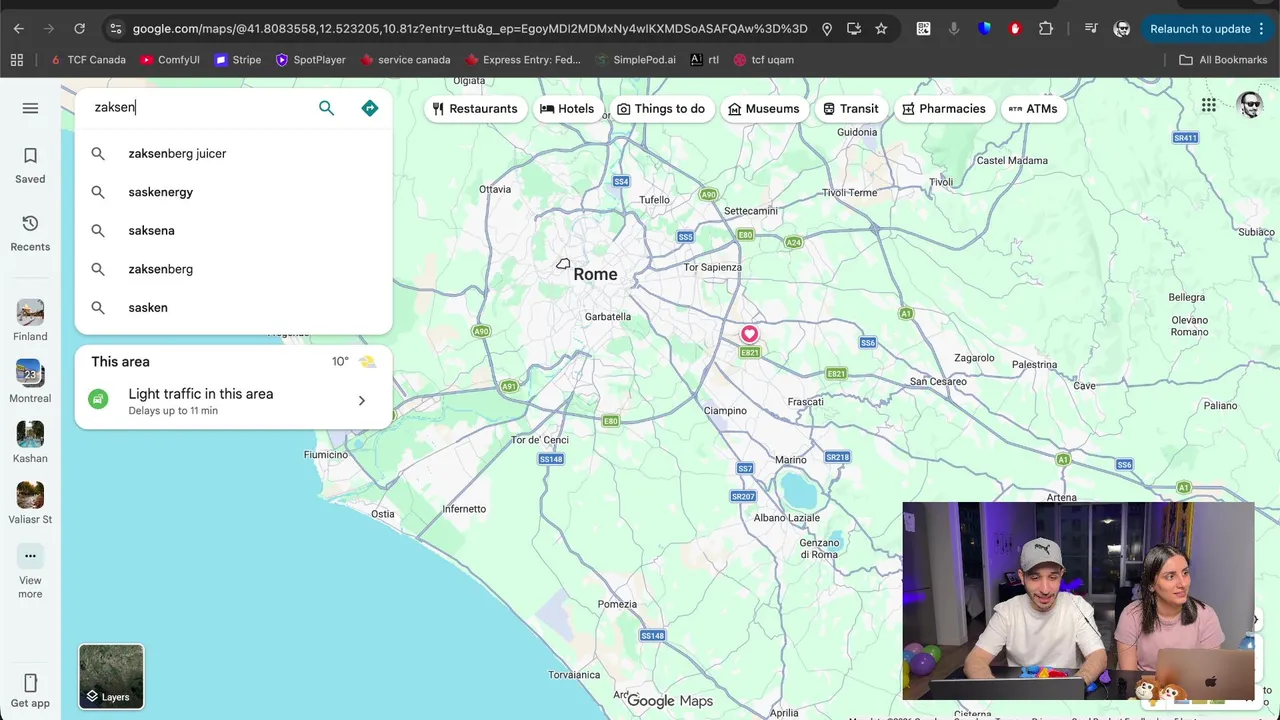Open Directions with the blue arrow icon
This screenshot has width=1280, height=720.
point(370,108)
